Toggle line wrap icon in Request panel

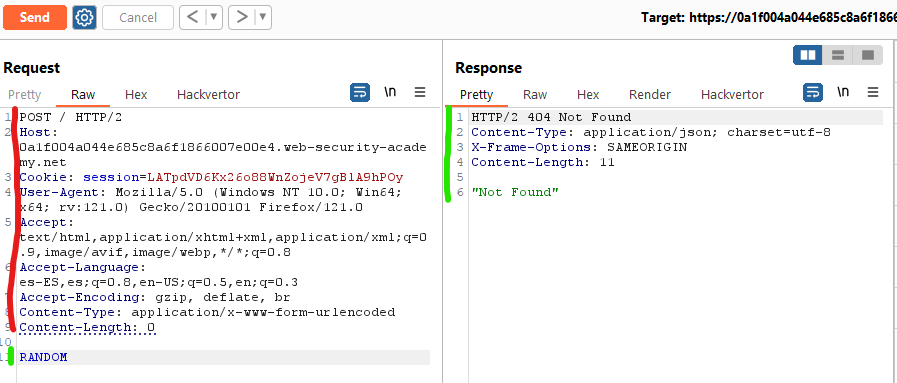point(360,92)
